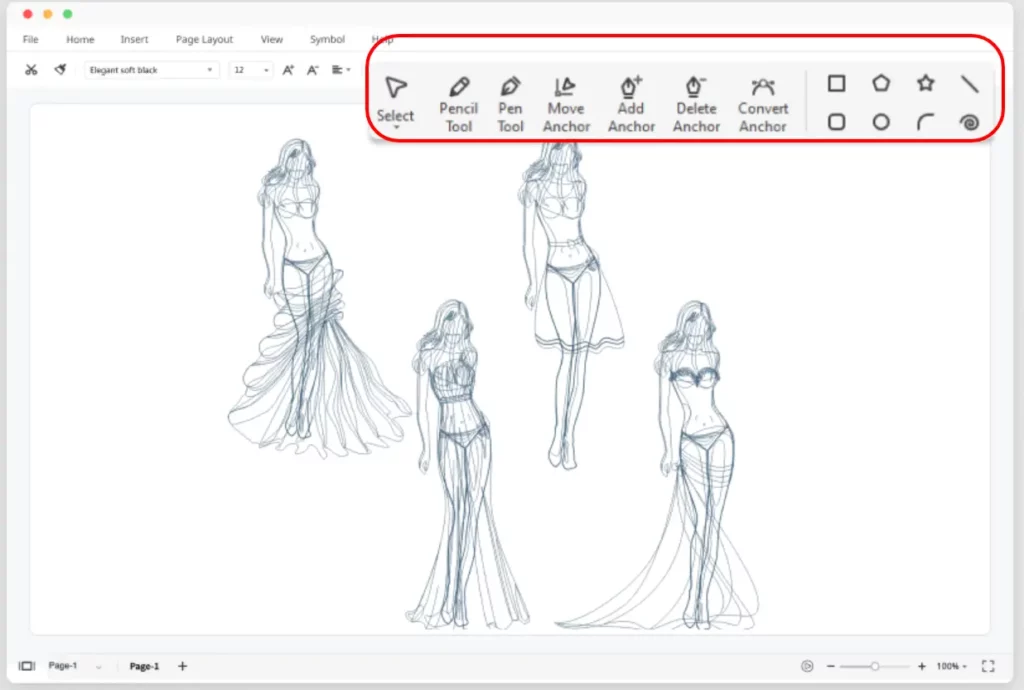Toggle fullscreen view icon
Viewport: 1024px width, 690px height.
988,666
